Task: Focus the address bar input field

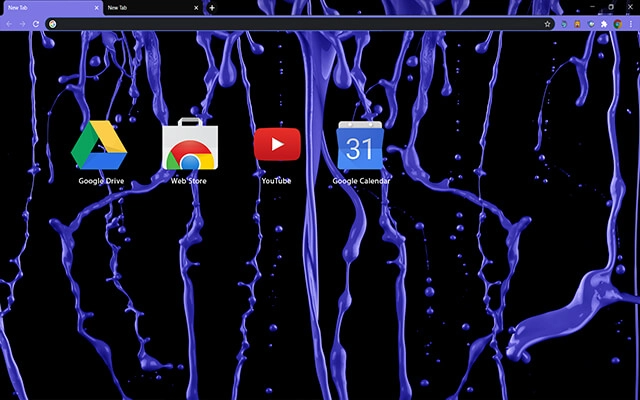Action: point(300,24)
